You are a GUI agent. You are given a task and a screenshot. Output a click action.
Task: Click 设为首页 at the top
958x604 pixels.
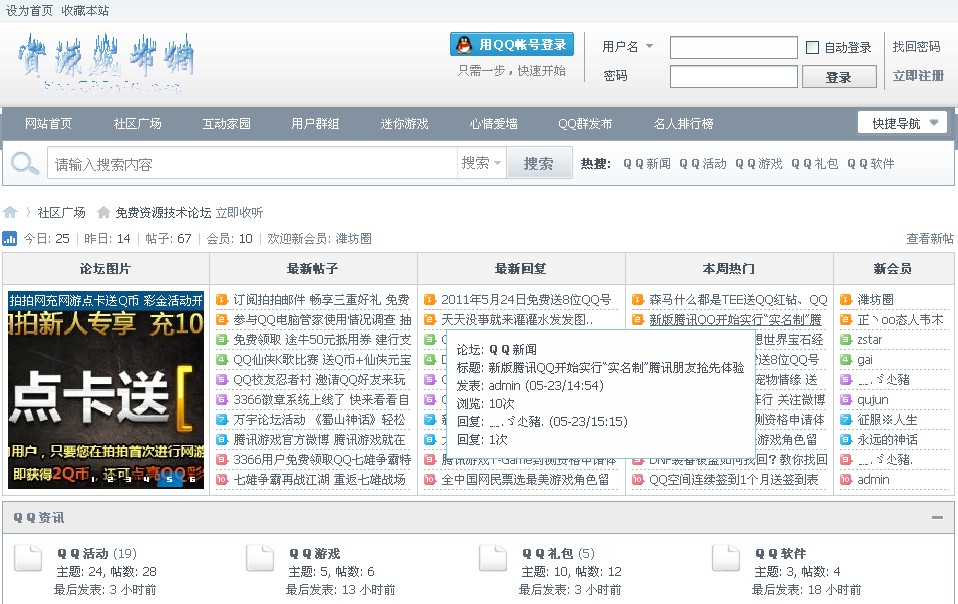[x=29, y=10]
